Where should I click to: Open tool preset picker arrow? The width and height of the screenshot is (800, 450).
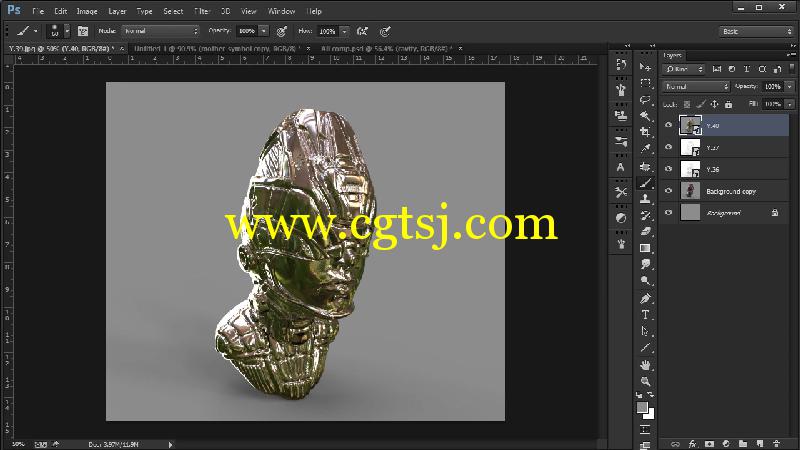(36, 31)
